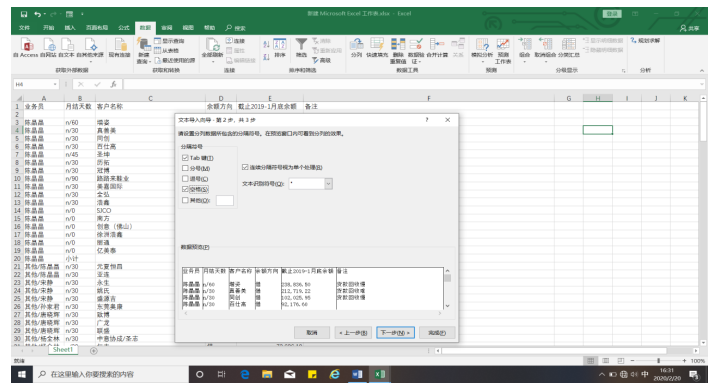The height and width of the screenshot is (388, 724).
Task: Open the 文件 menu tab
Action: tap(24, 28)
